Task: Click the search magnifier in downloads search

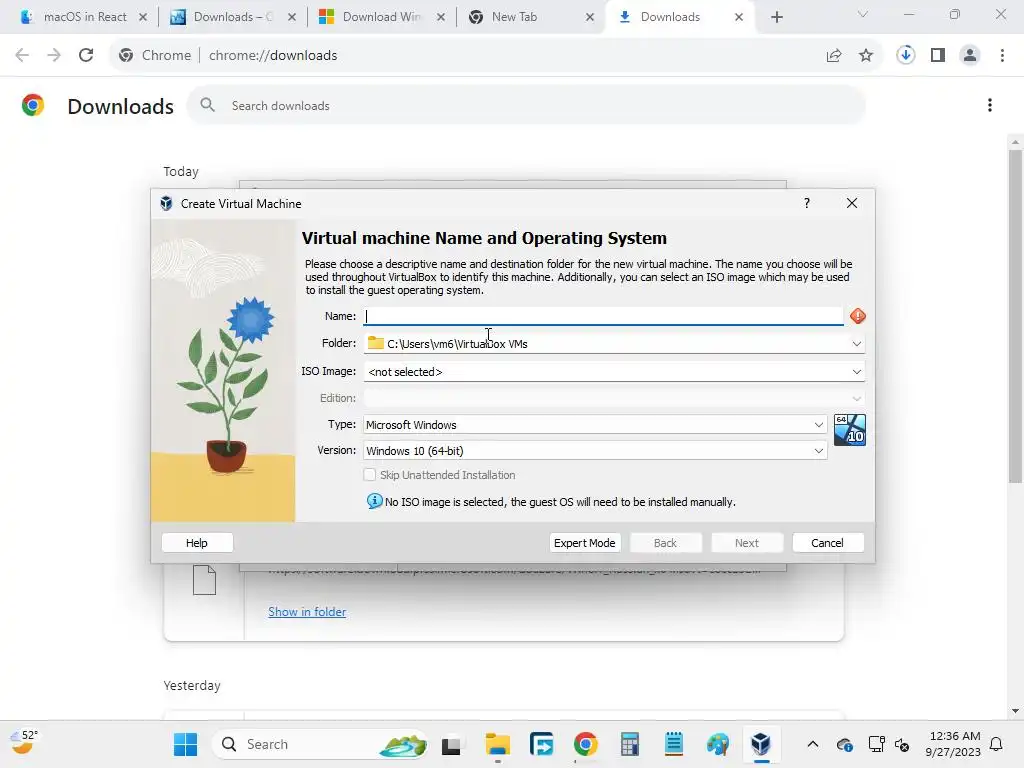Action: 208,105
